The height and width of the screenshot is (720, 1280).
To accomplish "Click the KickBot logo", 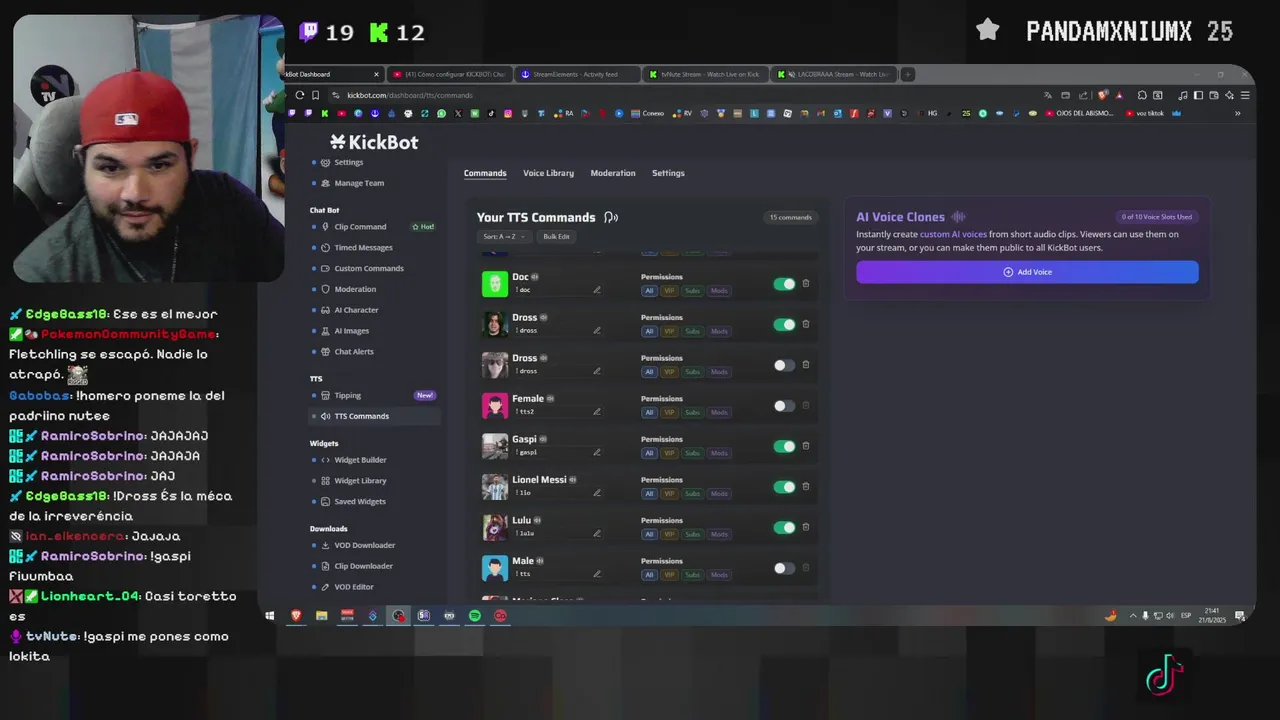I will click(x=374, y=142).
